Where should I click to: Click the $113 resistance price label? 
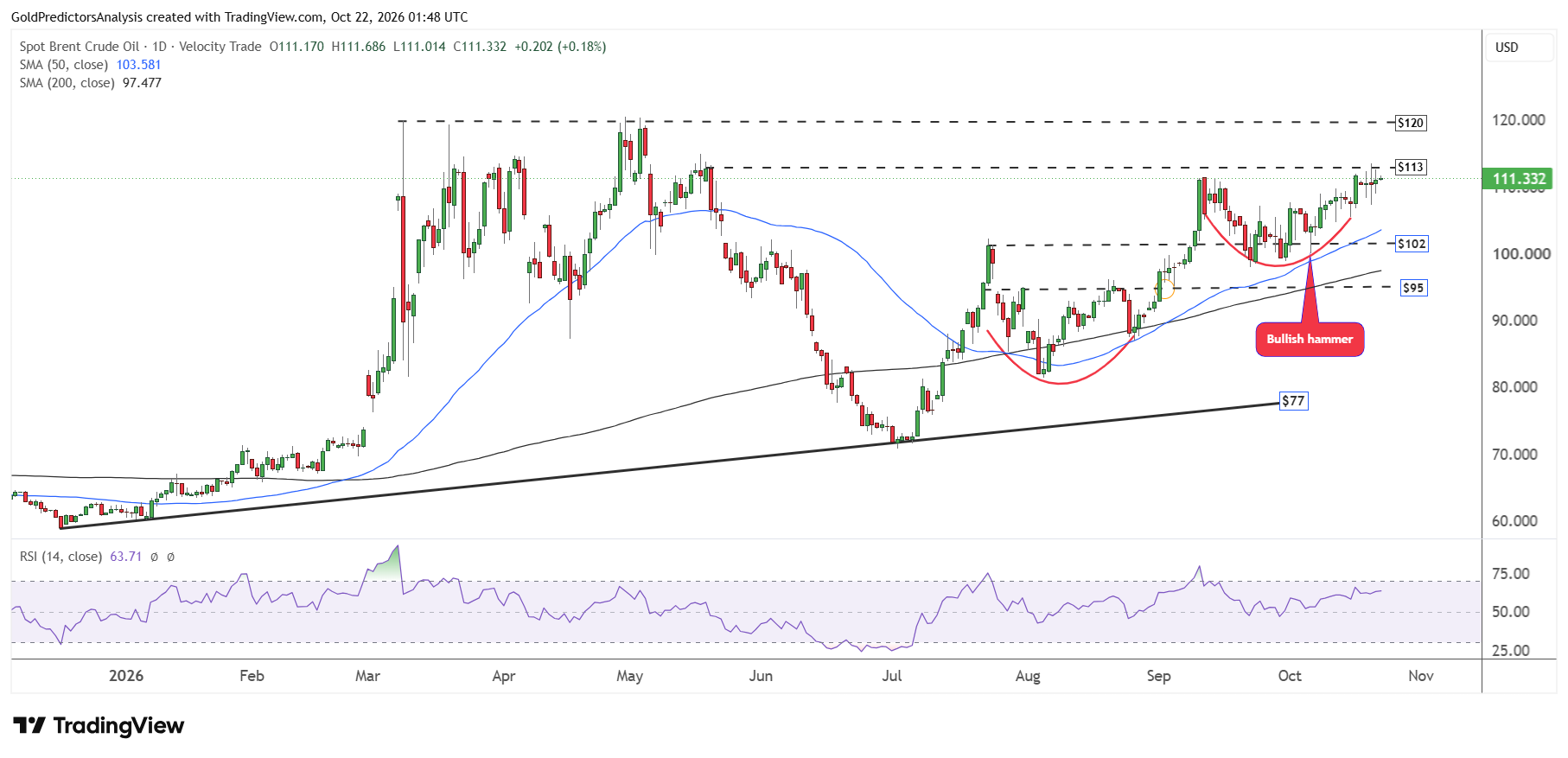tap(1411, 167)
